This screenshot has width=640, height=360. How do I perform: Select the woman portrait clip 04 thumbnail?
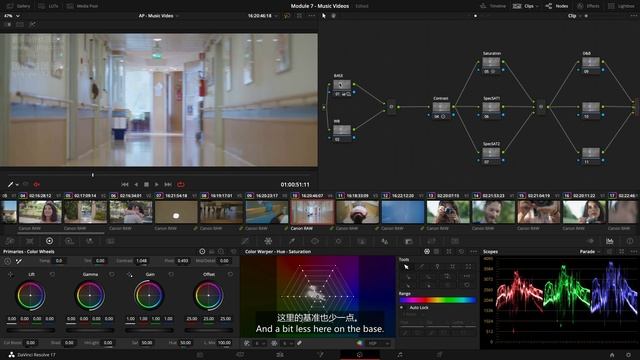40,212
